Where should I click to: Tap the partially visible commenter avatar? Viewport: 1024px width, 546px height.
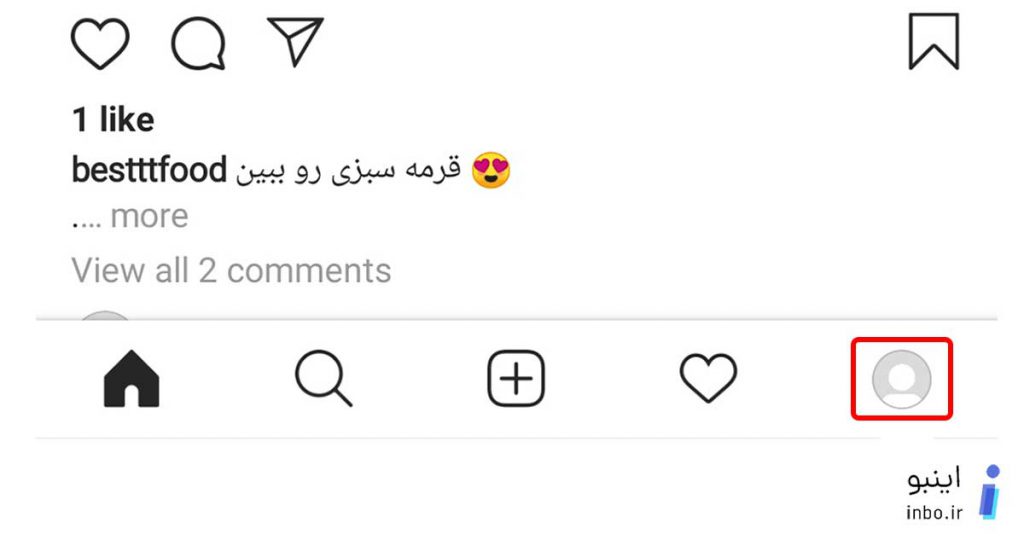[104, 315]
